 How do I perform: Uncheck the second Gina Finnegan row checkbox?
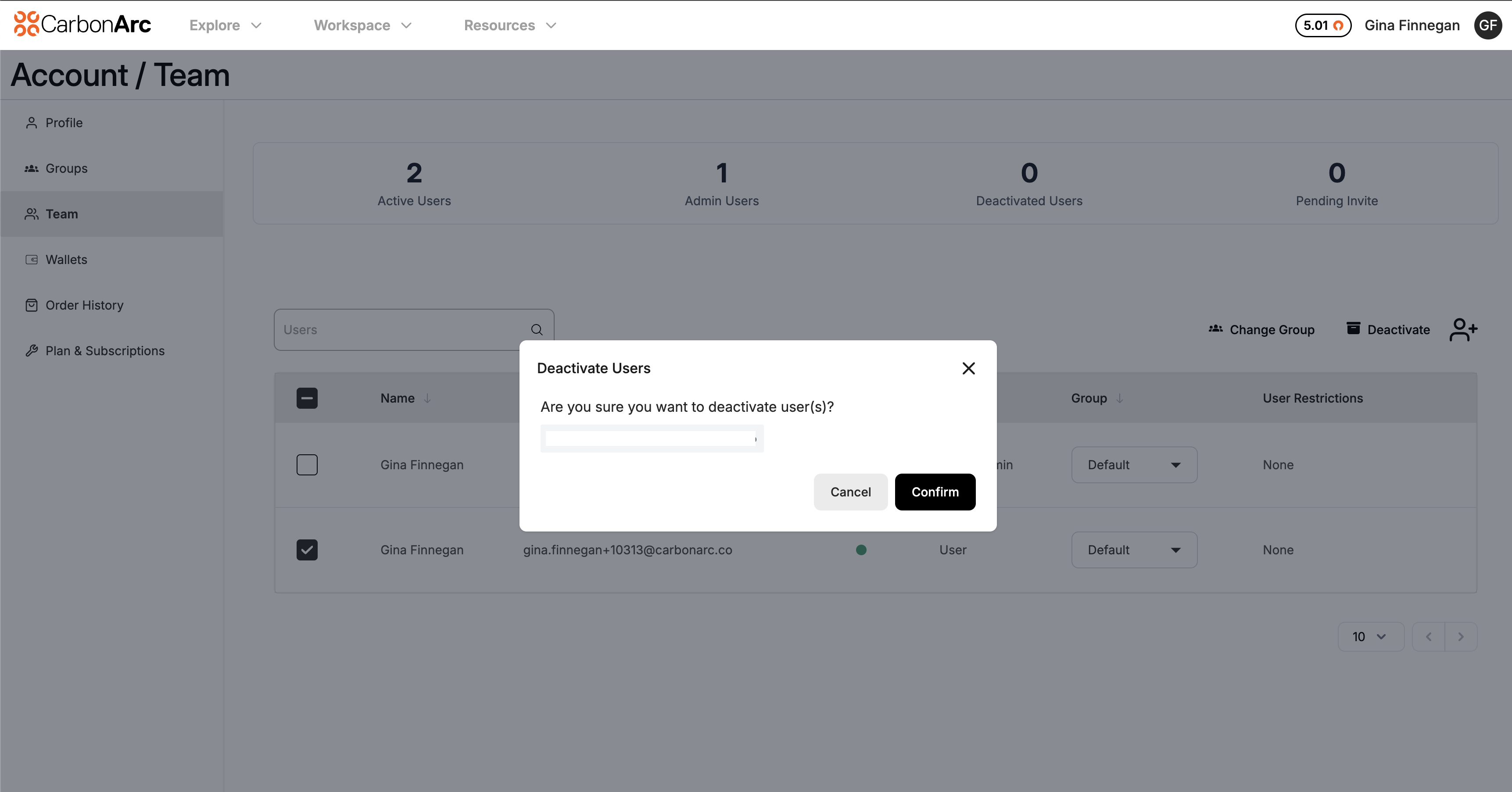point(307,549)
